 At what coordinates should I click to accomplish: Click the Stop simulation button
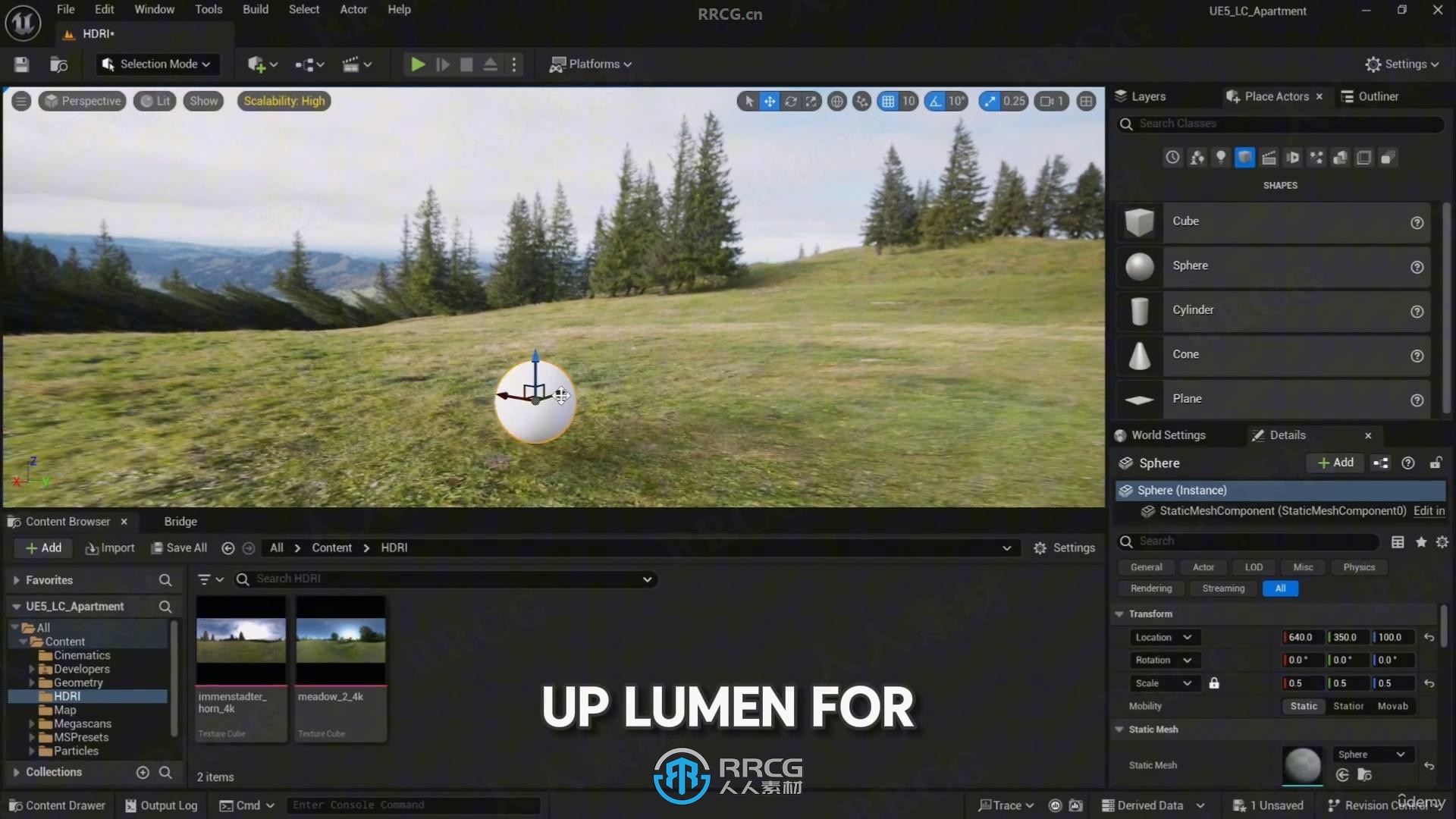466,64
